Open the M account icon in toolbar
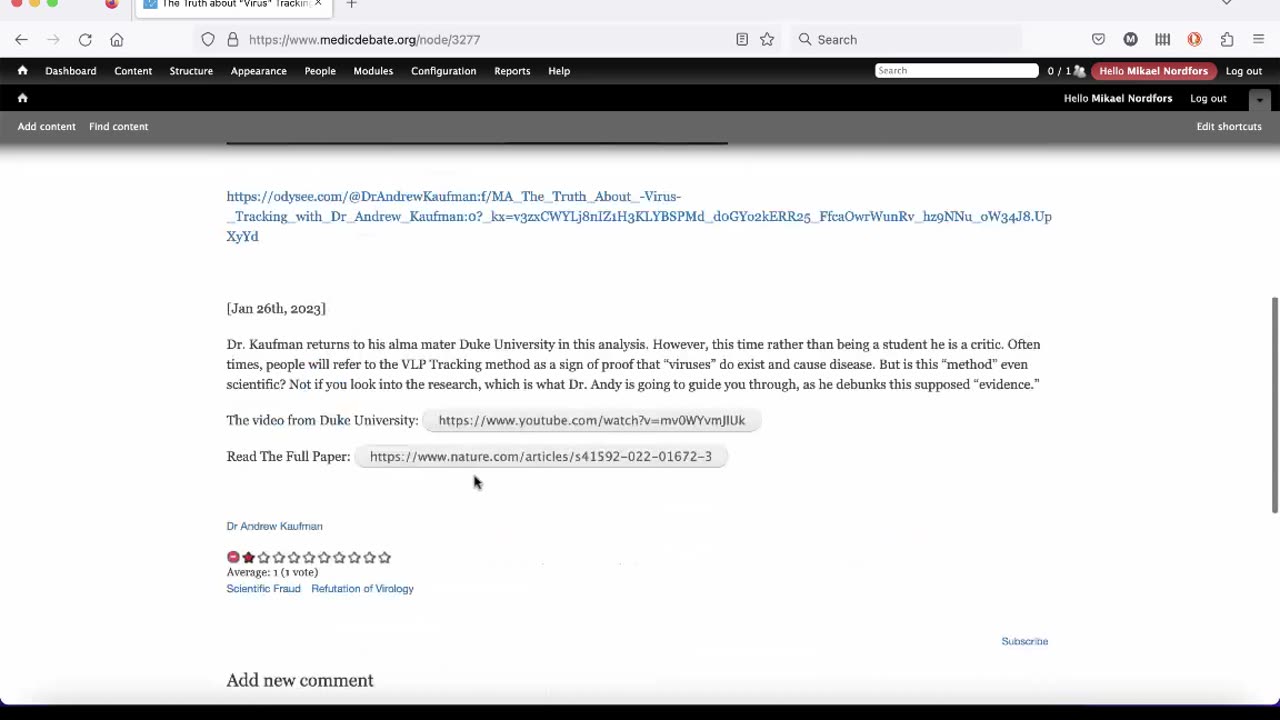The width and height of the screenshot is (1280, 720). (1130, 40)
